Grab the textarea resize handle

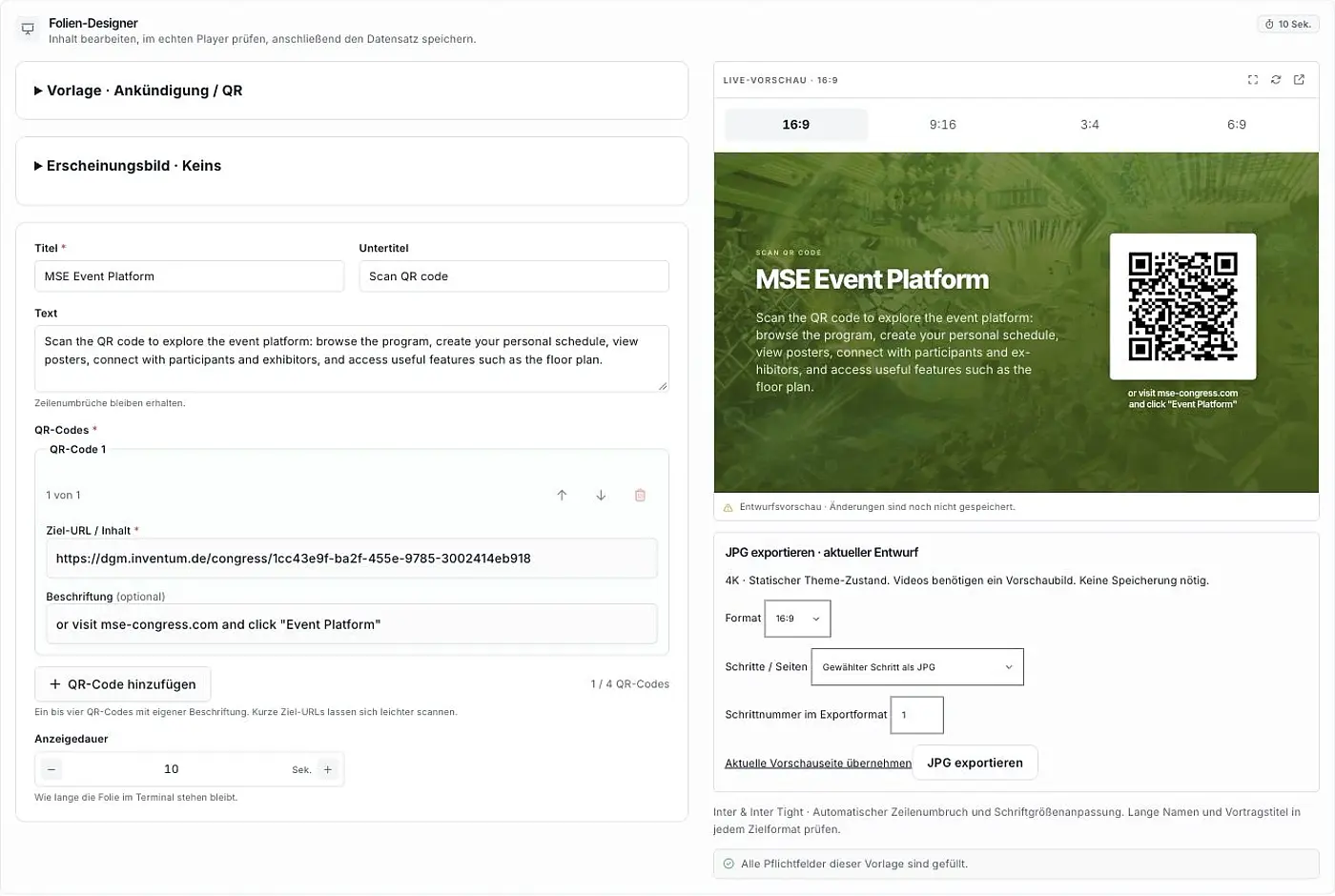point(663,385)
